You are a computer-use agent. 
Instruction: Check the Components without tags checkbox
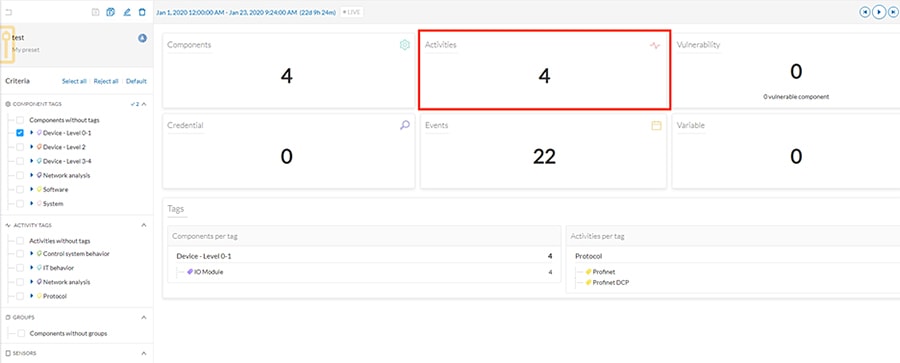point(20,121)
